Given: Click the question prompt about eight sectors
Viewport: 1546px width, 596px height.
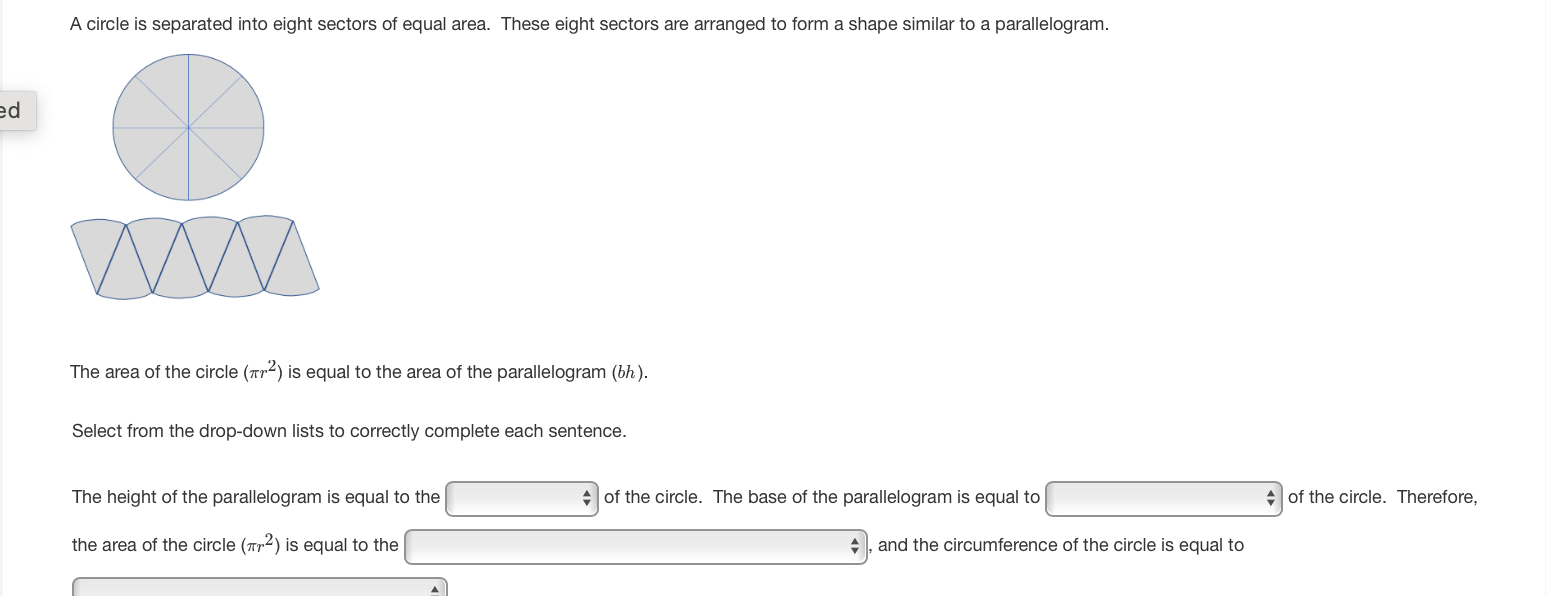Looking at the screenshot, I should tap(588, 23).
